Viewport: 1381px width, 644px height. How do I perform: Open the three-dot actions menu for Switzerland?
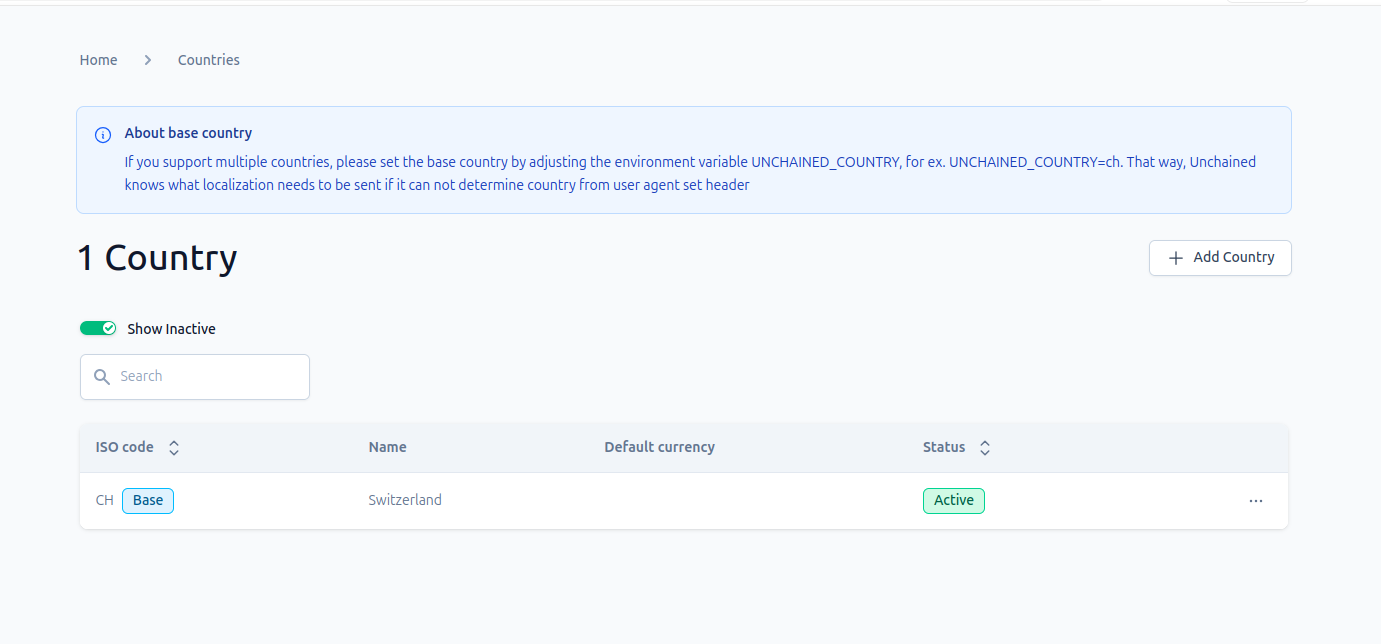(1255, 501)
